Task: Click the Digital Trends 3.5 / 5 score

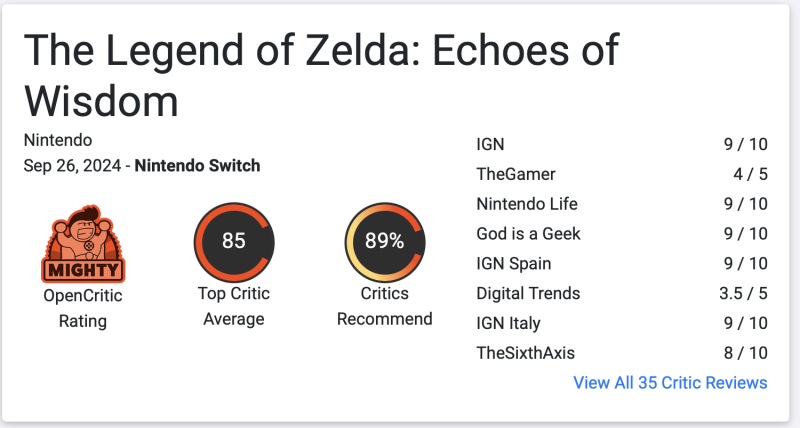Action: click(741, 294)
